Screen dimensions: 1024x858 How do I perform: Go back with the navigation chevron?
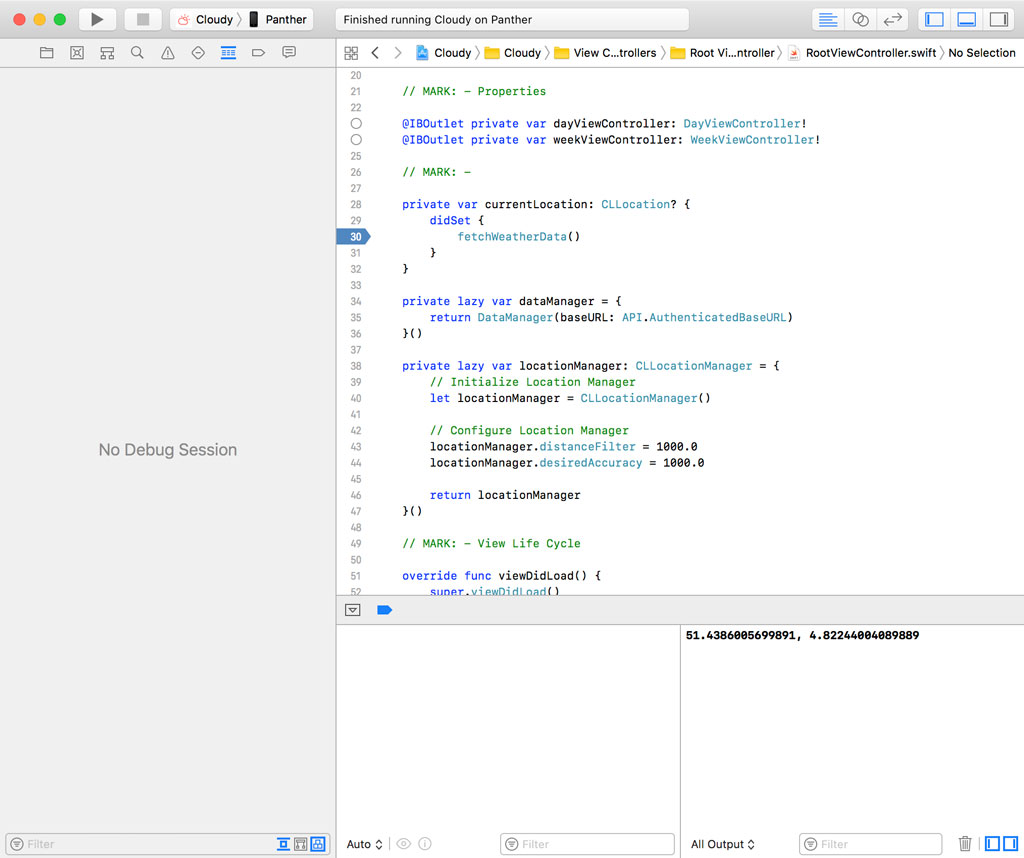(374, 52)
